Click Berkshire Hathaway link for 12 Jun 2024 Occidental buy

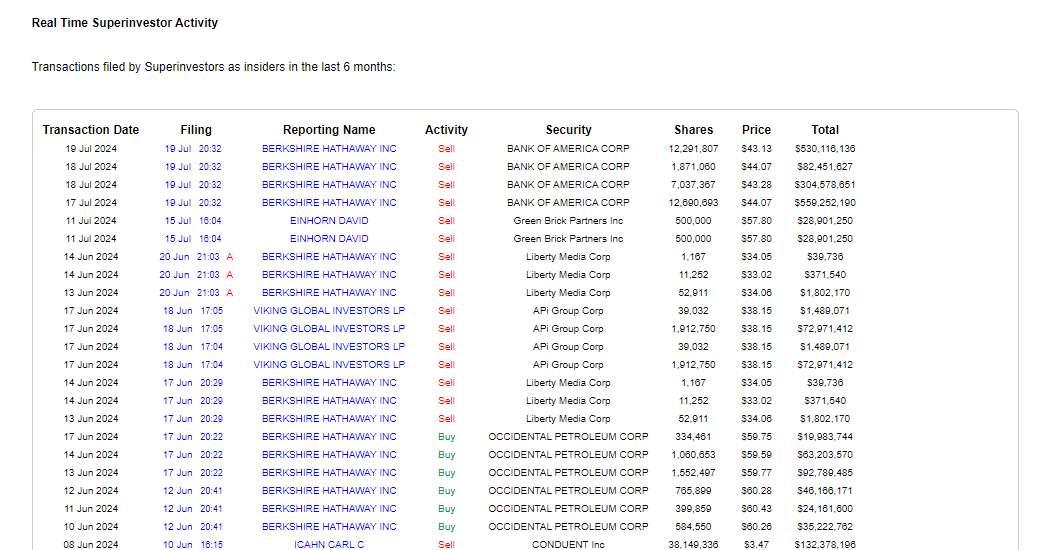click(329, 491)
